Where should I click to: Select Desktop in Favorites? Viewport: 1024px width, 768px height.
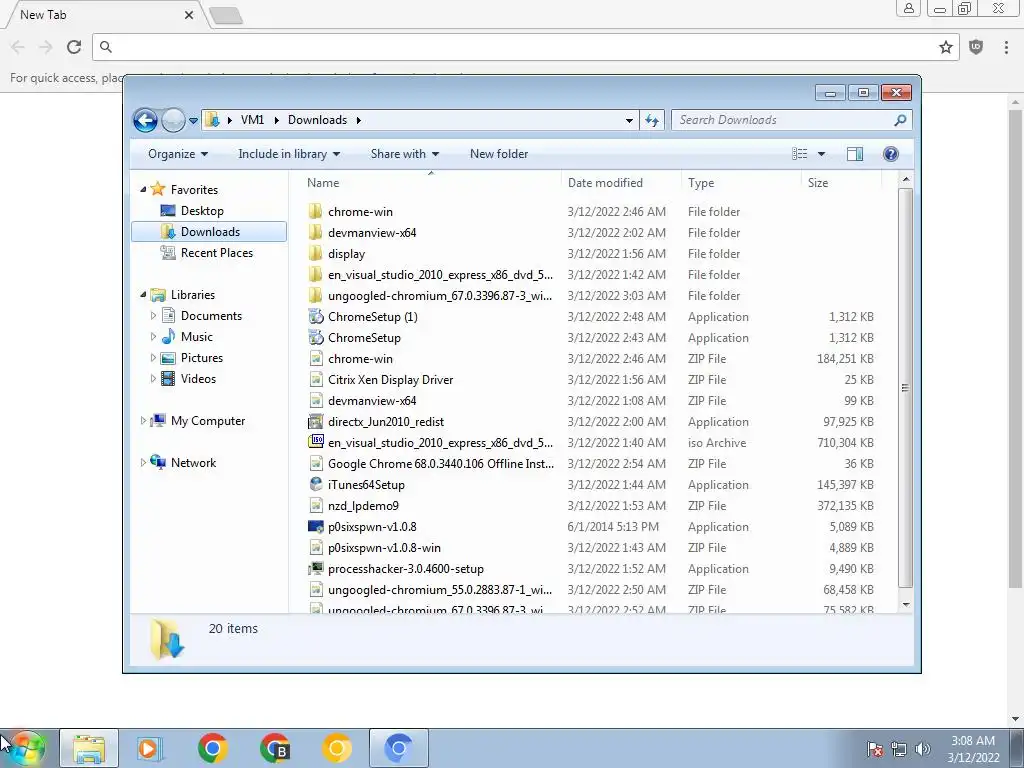[x=202, y=211]
